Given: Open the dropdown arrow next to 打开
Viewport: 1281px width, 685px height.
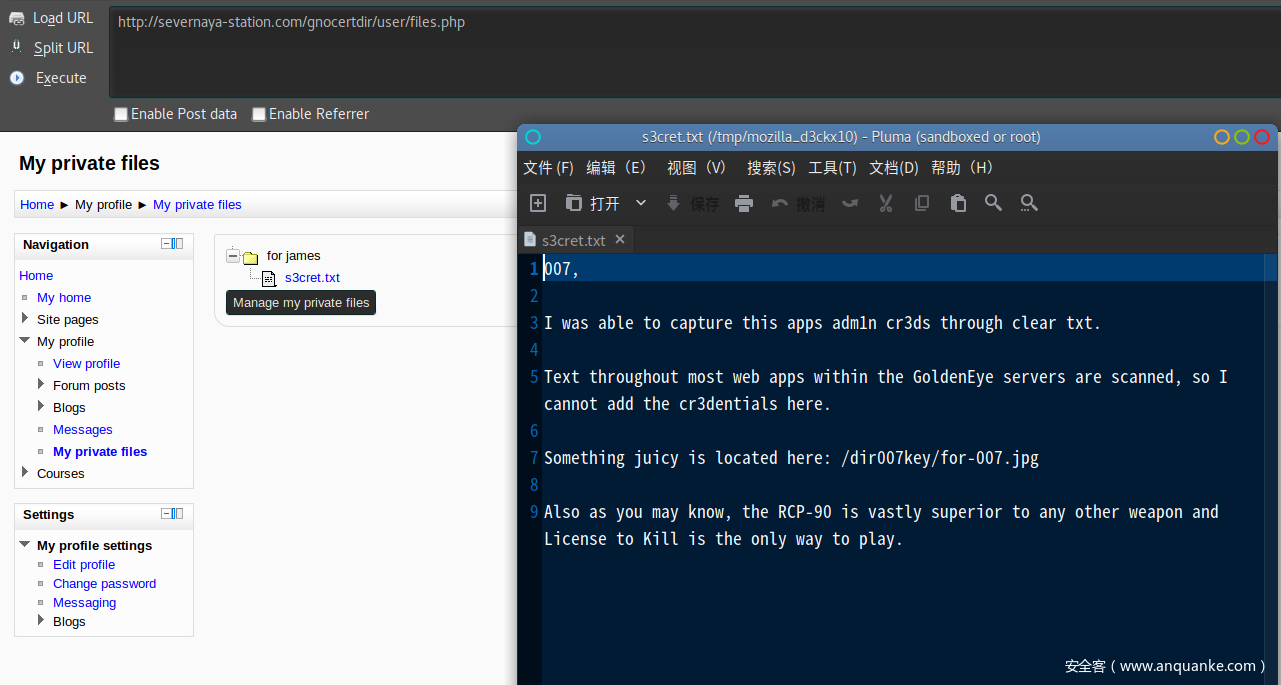Looking at the screenshot, I should pos(641,203).
